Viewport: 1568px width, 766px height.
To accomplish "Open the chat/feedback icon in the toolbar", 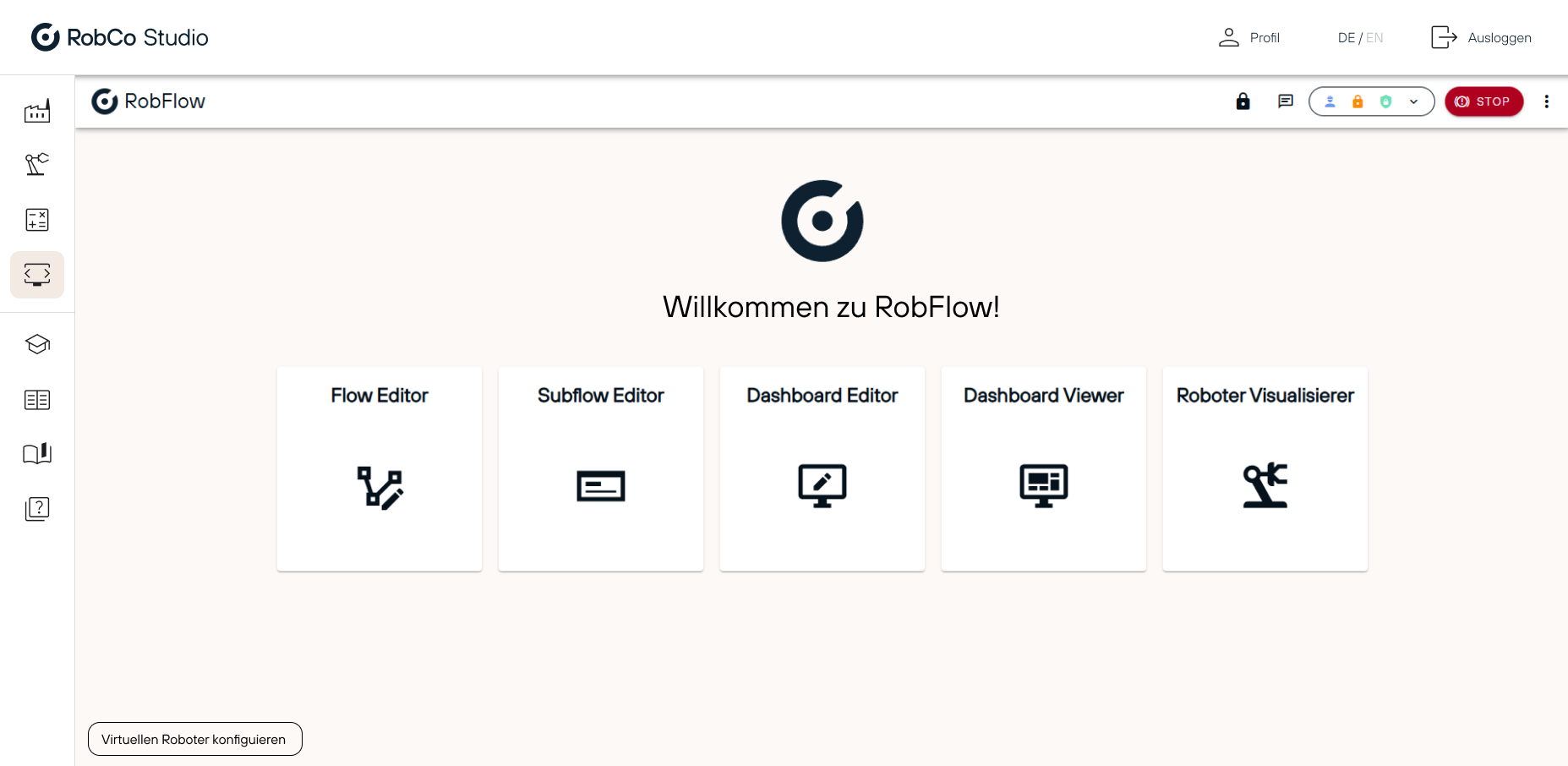I will click(1285, 101).
